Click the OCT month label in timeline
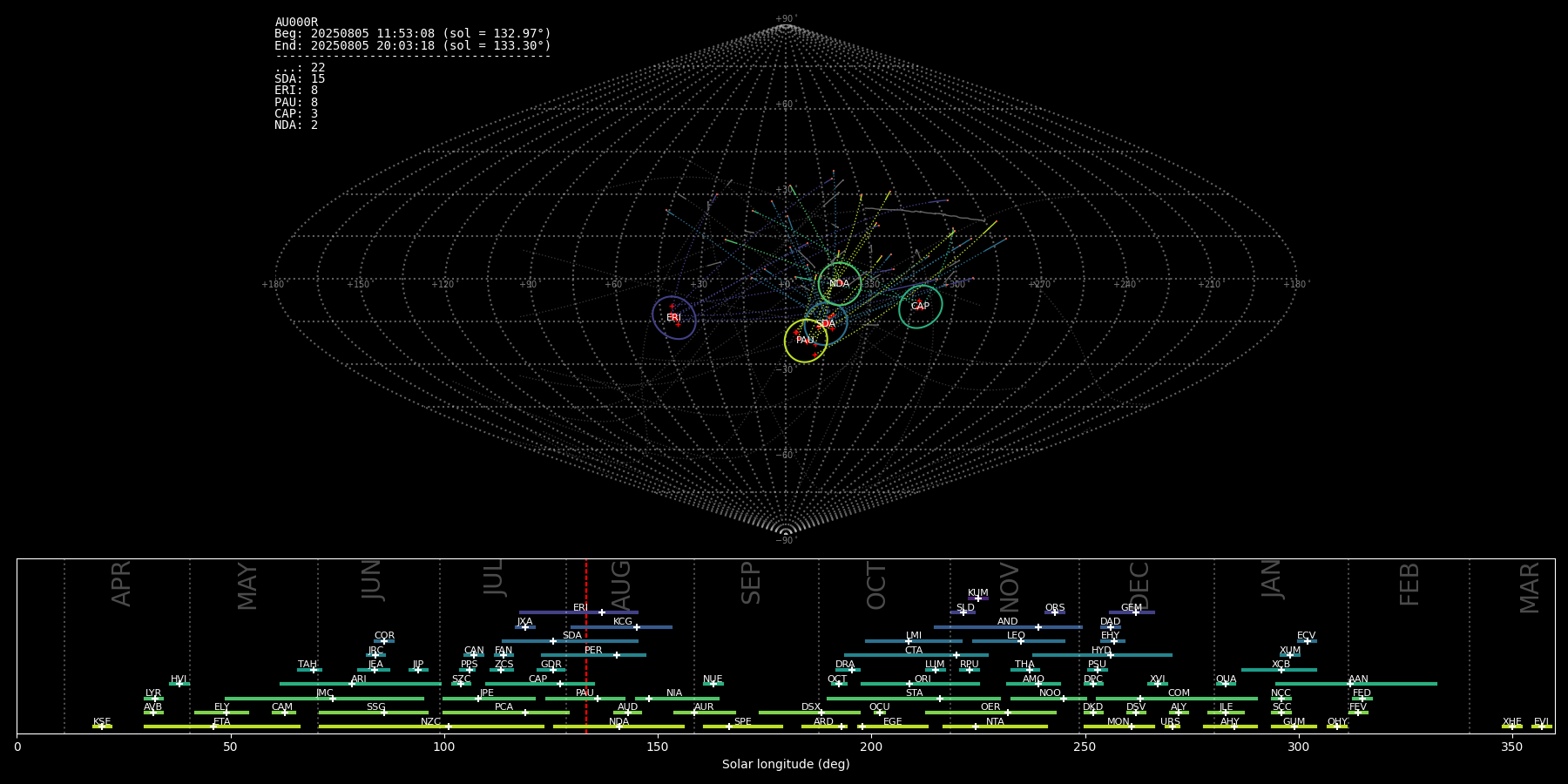The image size is (1568, 784). [x=876, y=585]
